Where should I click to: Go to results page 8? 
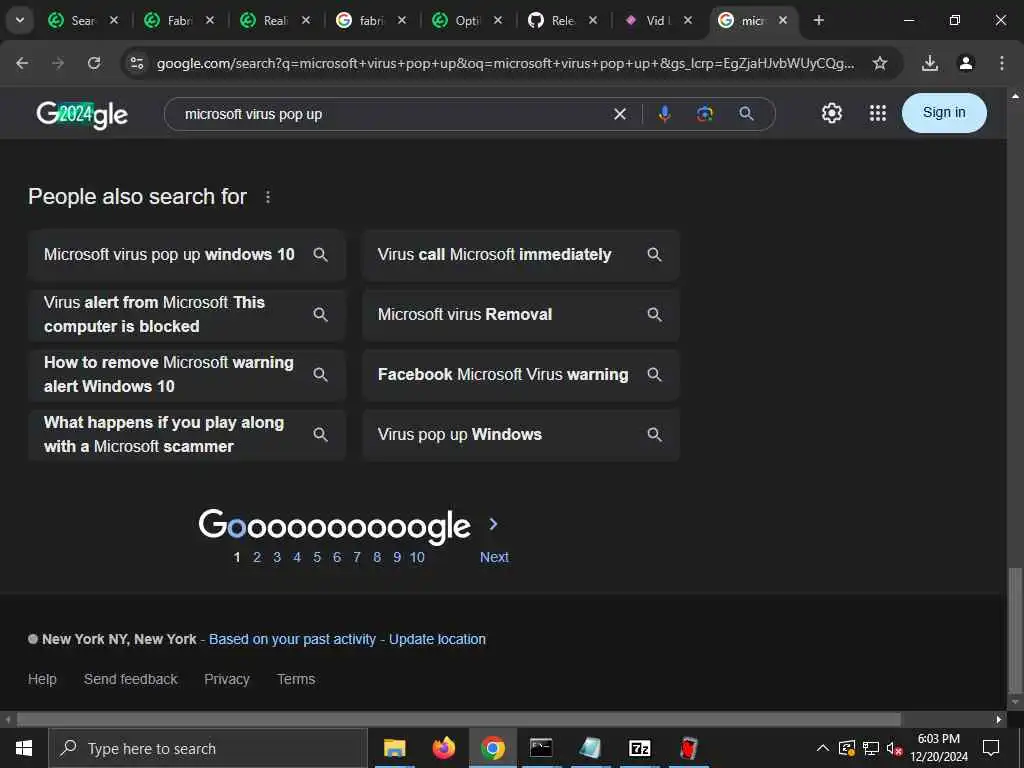377,558
